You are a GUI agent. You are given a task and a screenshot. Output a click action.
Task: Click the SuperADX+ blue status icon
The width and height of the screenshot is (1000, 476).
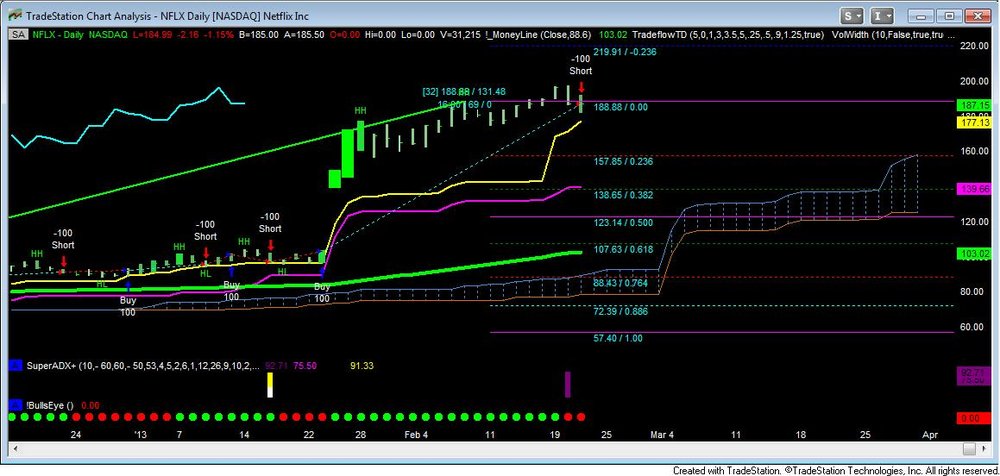15,366
